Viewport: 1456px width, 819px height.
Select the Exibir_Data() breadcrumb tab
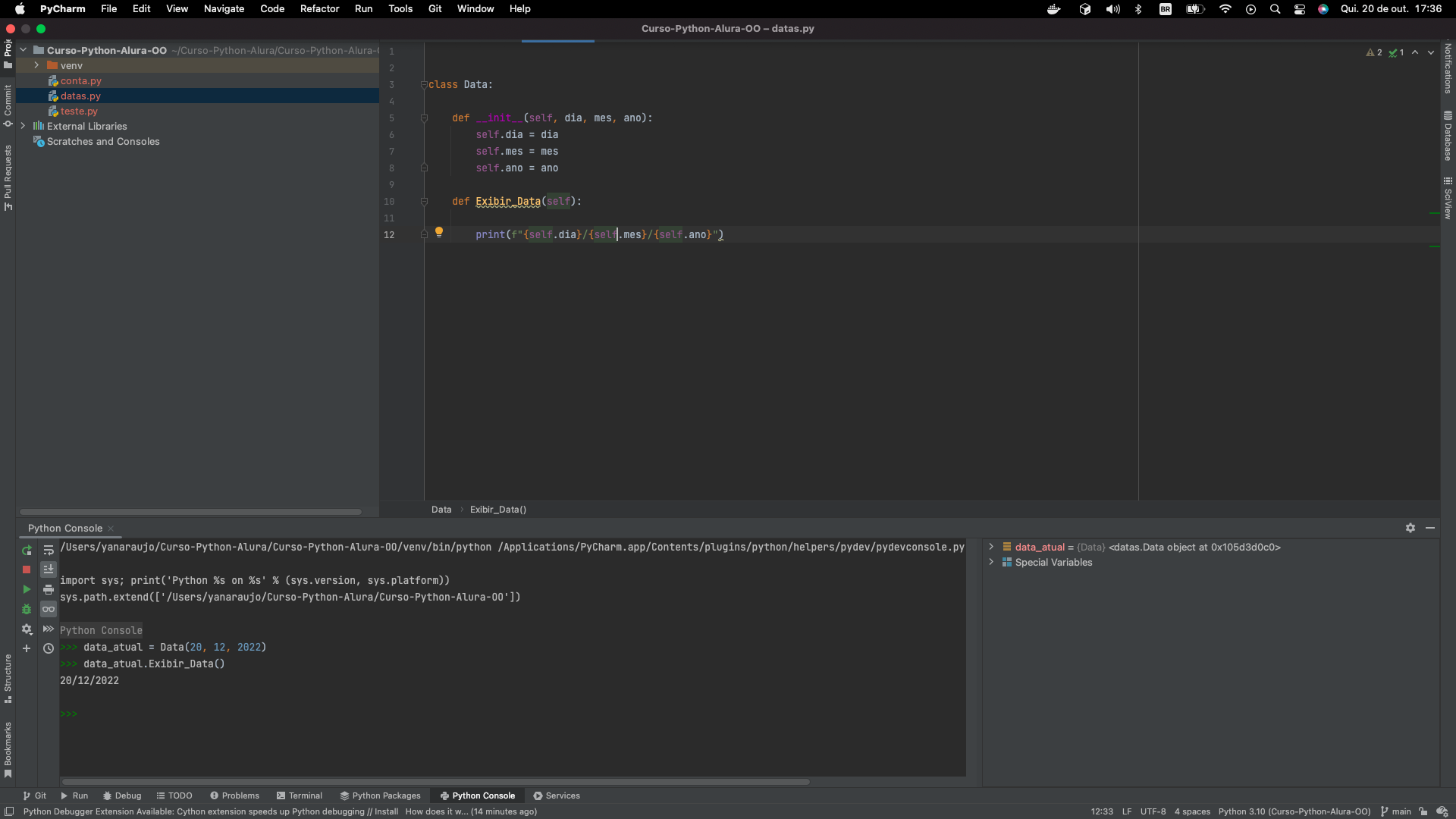pos(498,509)
